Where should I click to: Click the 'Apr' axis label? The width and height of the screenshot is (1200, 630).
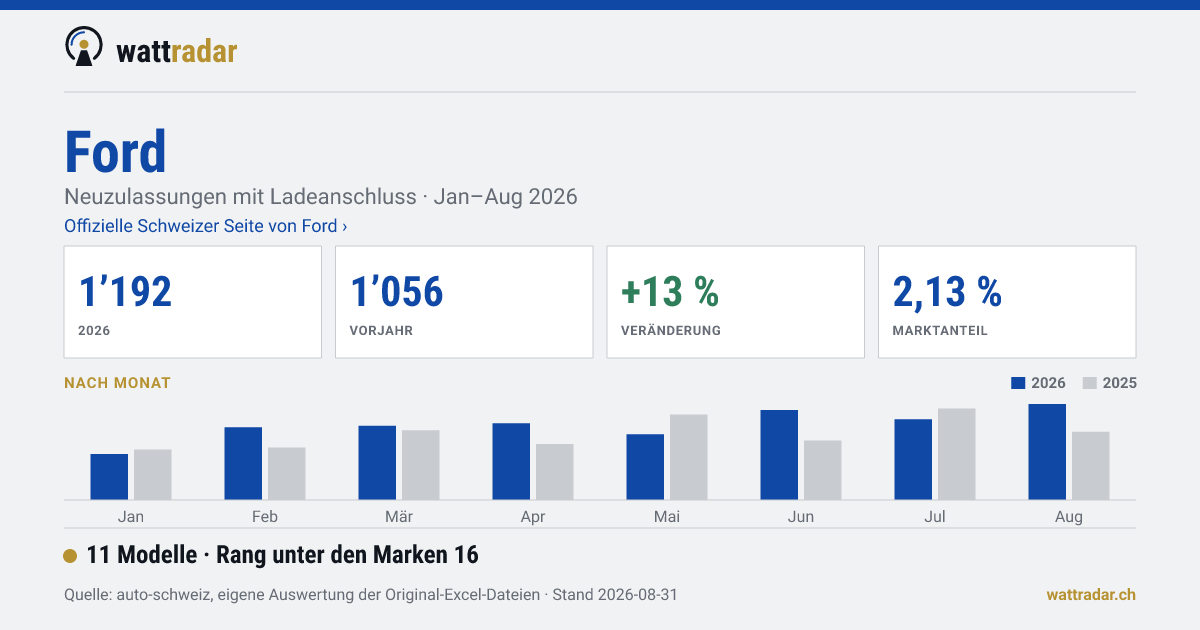click(533, 517)
